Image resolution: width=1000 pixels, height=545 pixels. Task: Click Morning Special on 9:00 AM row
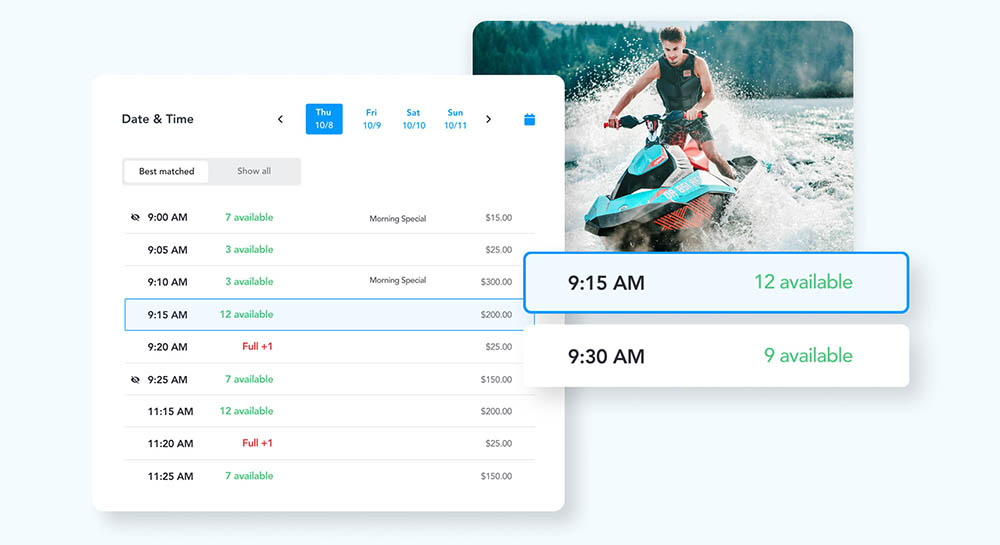pyautogui.click(x=398, y=219)
